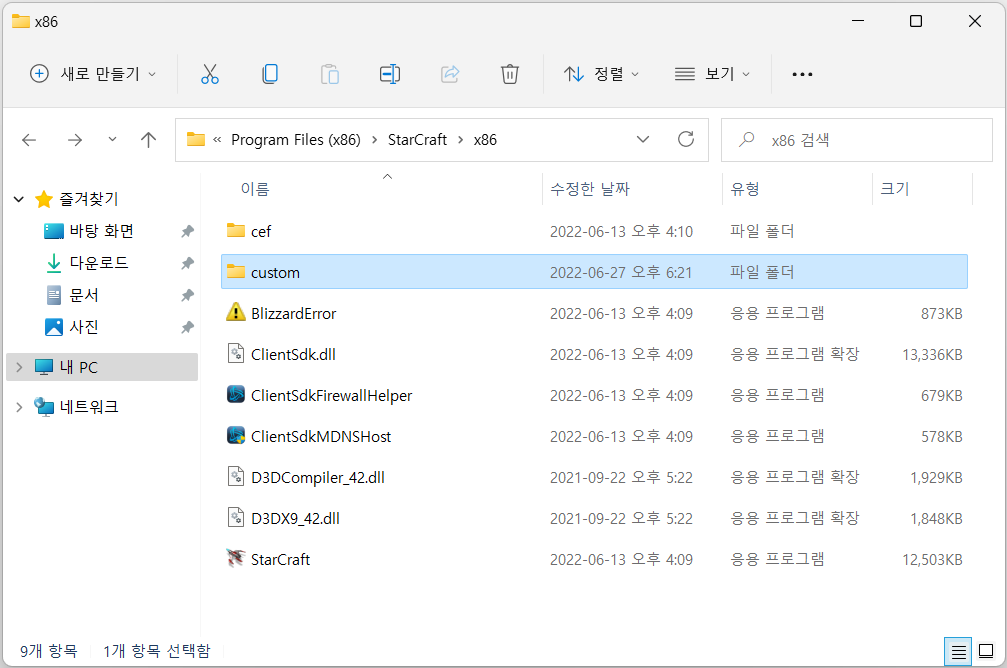Click the Copy icon in toolbar
This screenshot has width=1007, height=668.
(x=270, y=74)
